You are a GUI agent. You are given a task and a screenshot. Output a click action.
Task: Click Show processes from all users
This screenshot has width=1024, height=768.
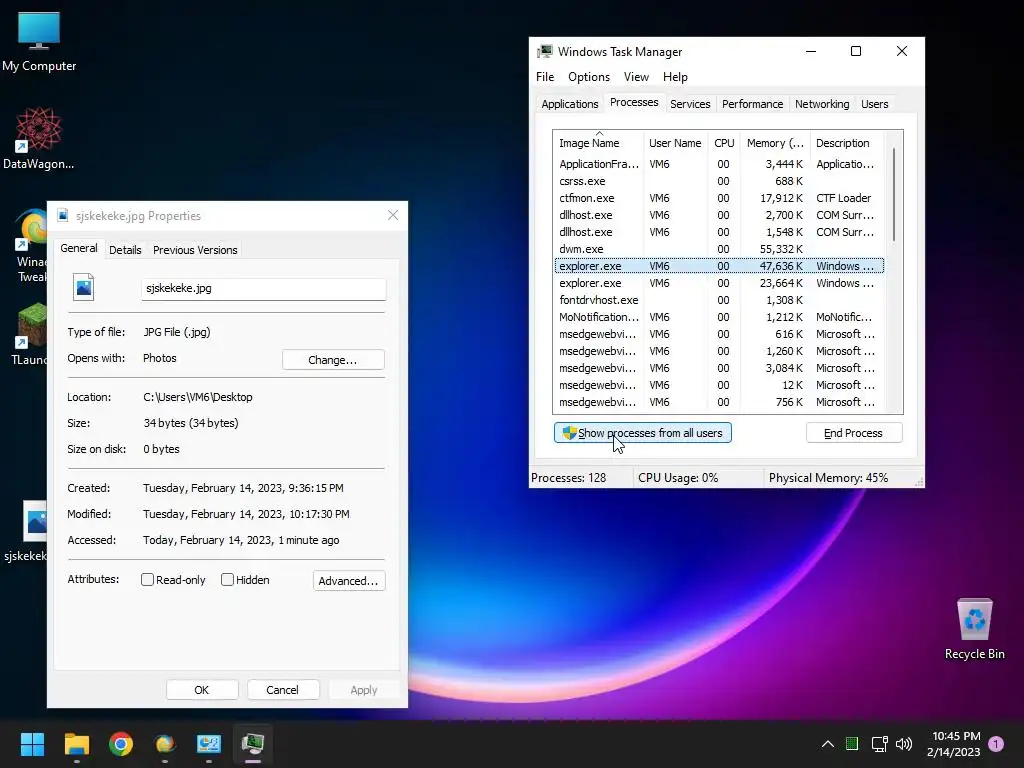643,433
